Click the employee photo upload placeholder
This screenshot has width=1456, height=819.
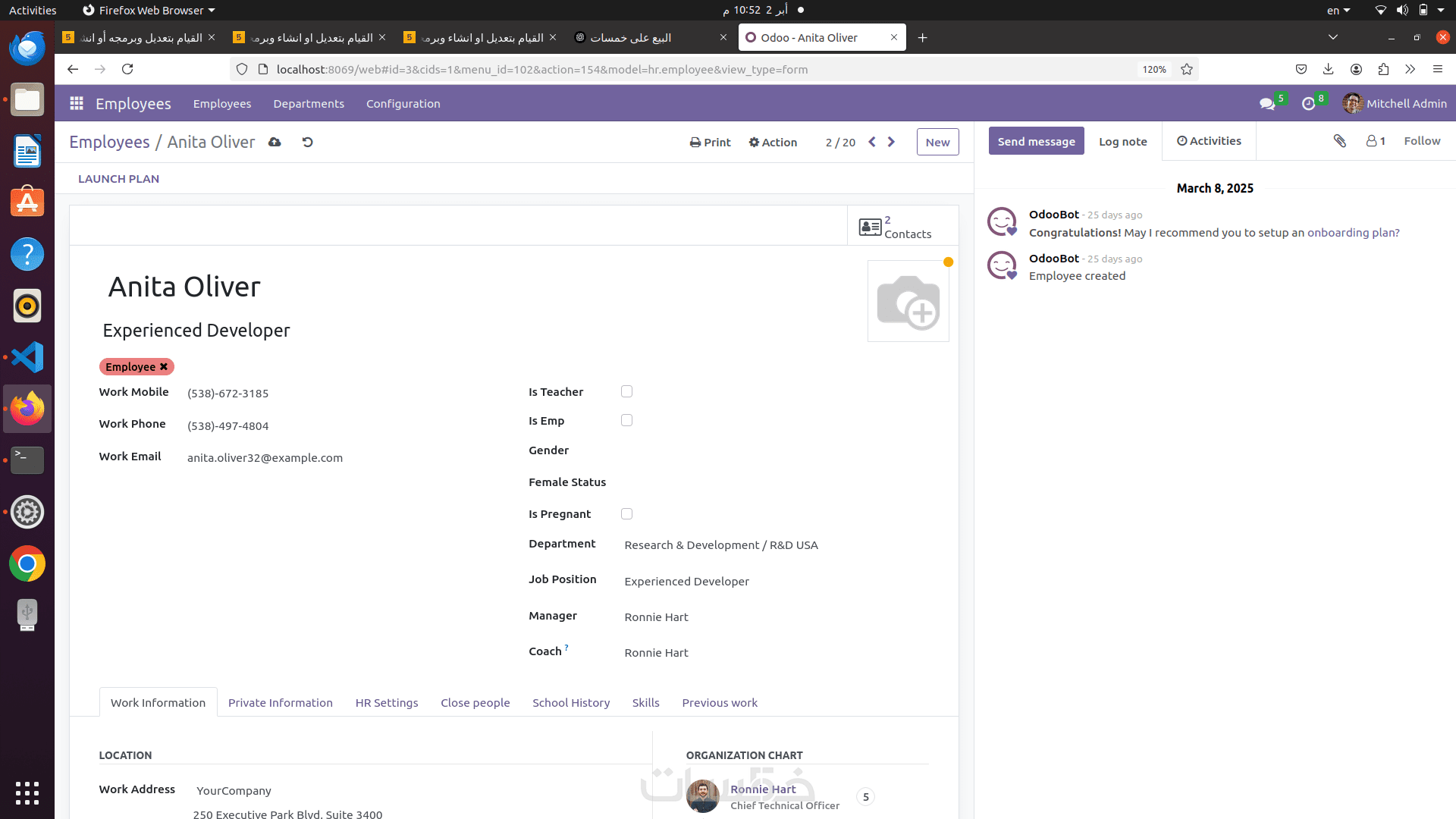[x=908, y=302]
